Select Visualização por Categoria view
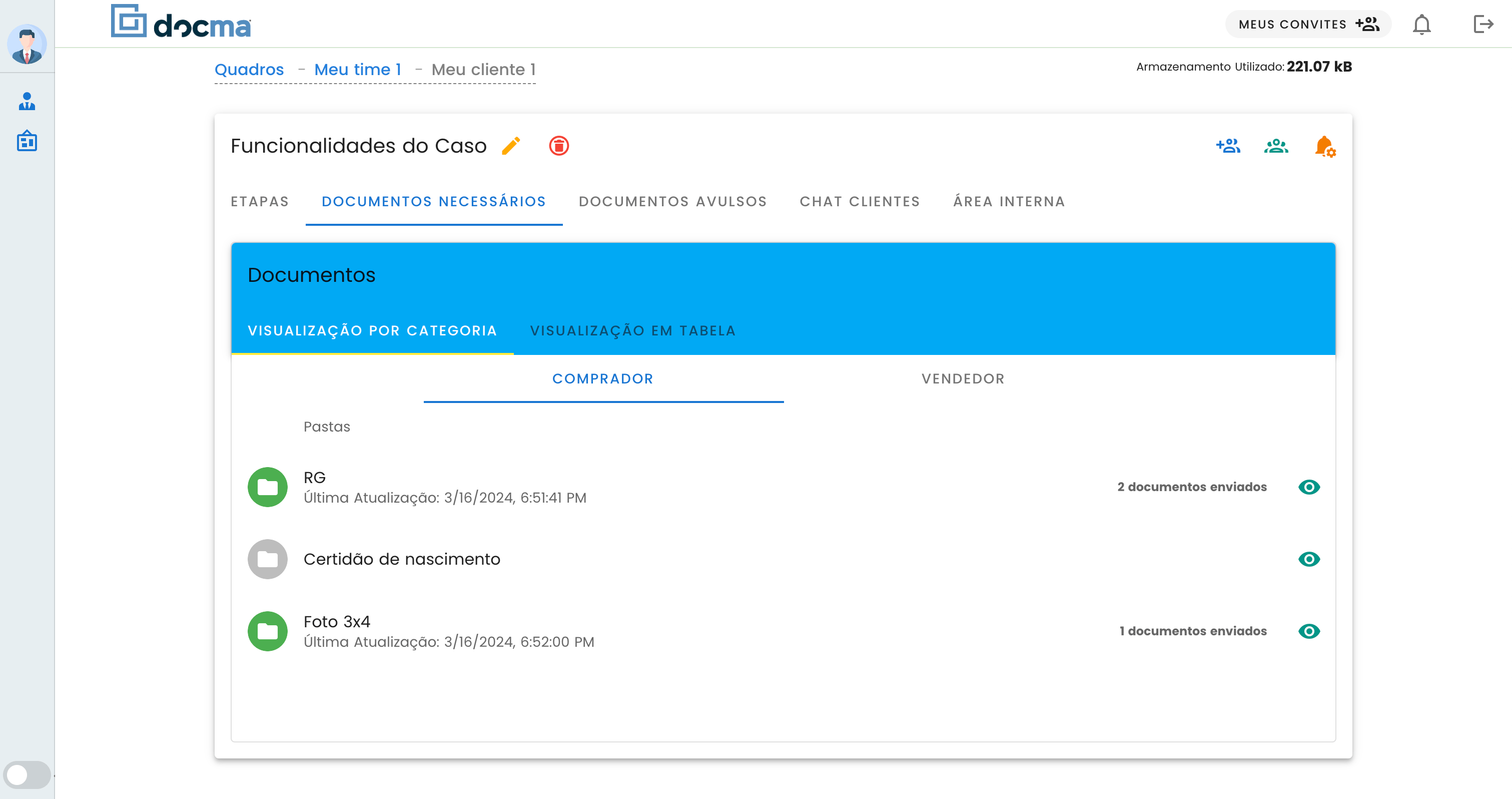 372,331
